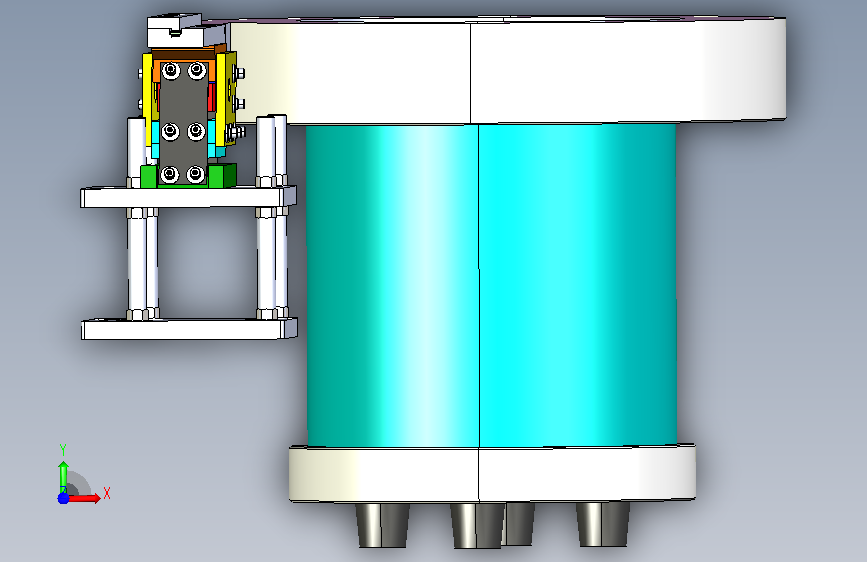Viewport: 867px width, 562px height.
Task: Pick the leftmost grey conical foot
Action: [x=382, y=525]
